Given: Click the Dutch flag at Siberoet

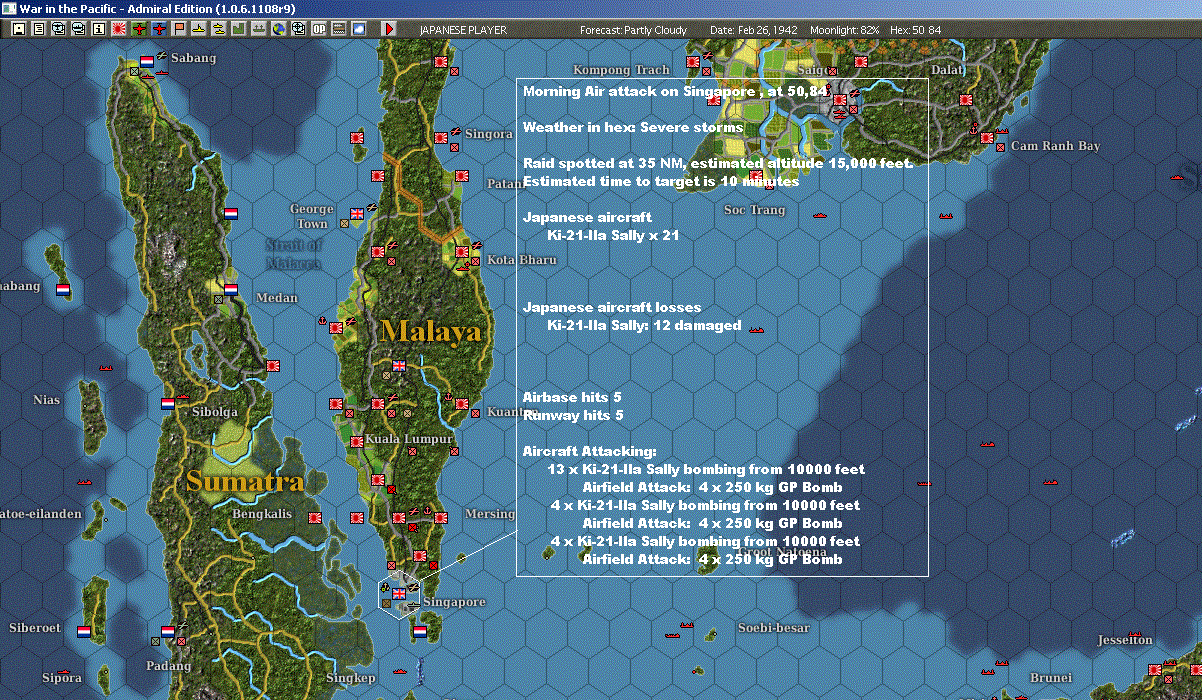Looking at the screenshot, I should click(x=84, y=632).
